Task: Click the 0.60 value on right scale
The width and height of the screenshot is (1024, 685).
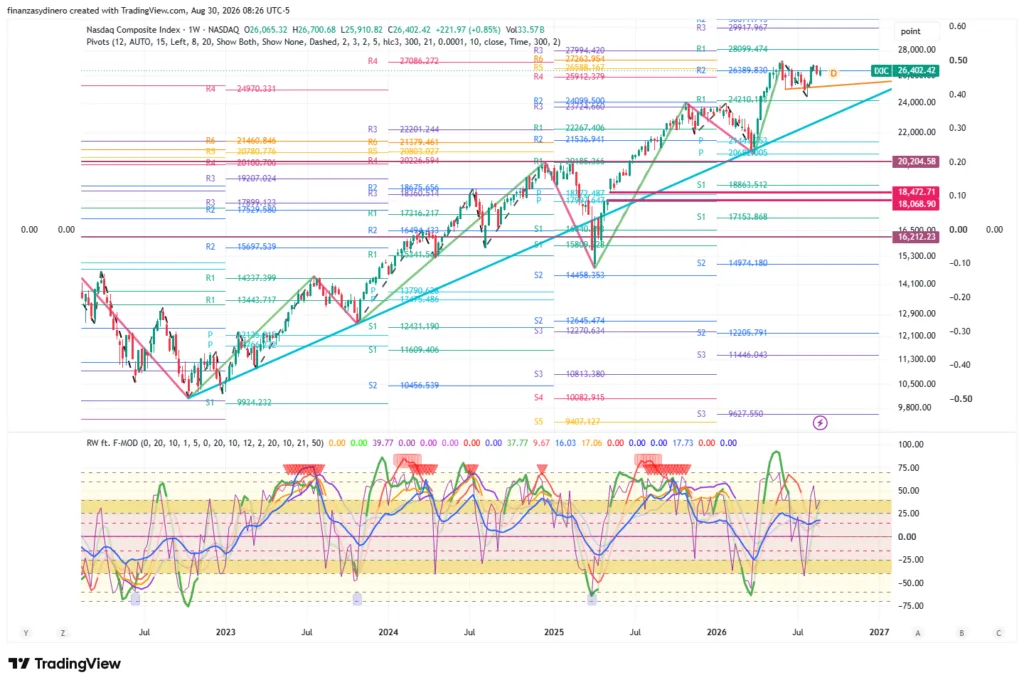Action: [x=957, y=26]
